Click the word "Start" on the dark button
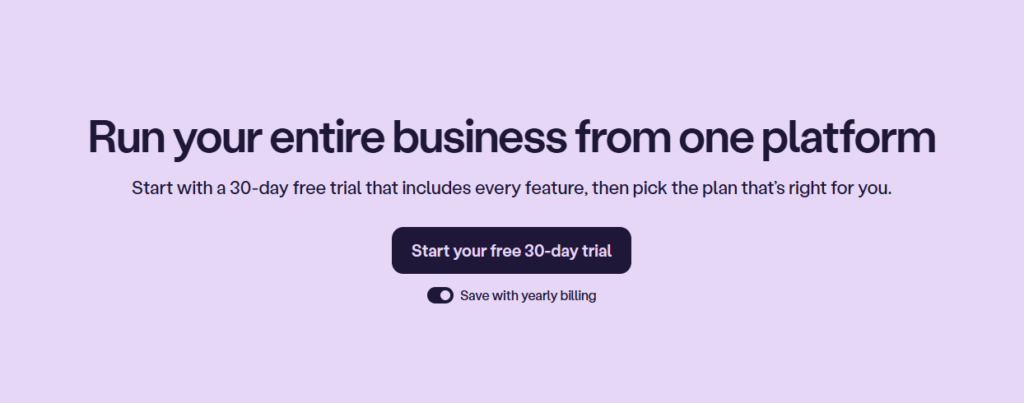1024x403 pixels. [x=431, y=250]
